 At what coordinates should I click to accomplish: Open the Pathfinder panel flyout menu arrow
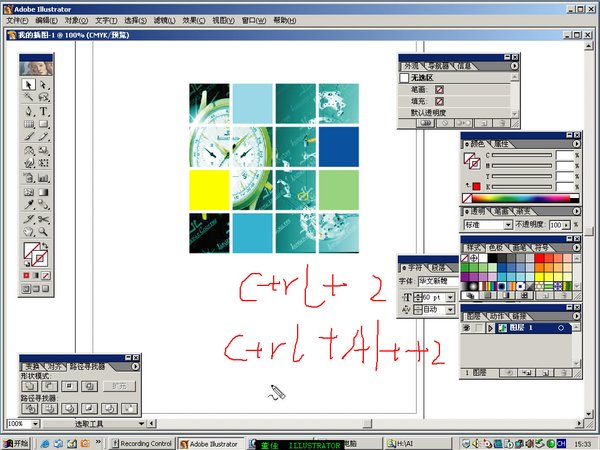tap(135, 366)
